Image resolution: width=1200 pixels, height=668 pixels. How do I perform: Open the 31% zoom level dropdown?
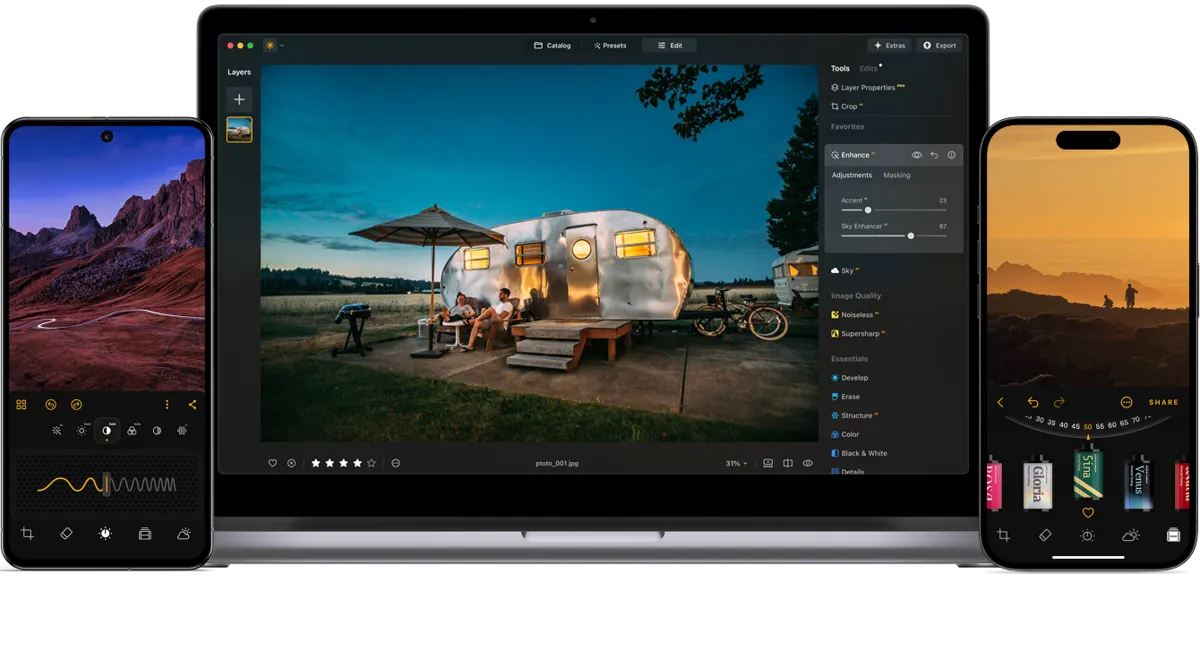click(x=736, y=463)
